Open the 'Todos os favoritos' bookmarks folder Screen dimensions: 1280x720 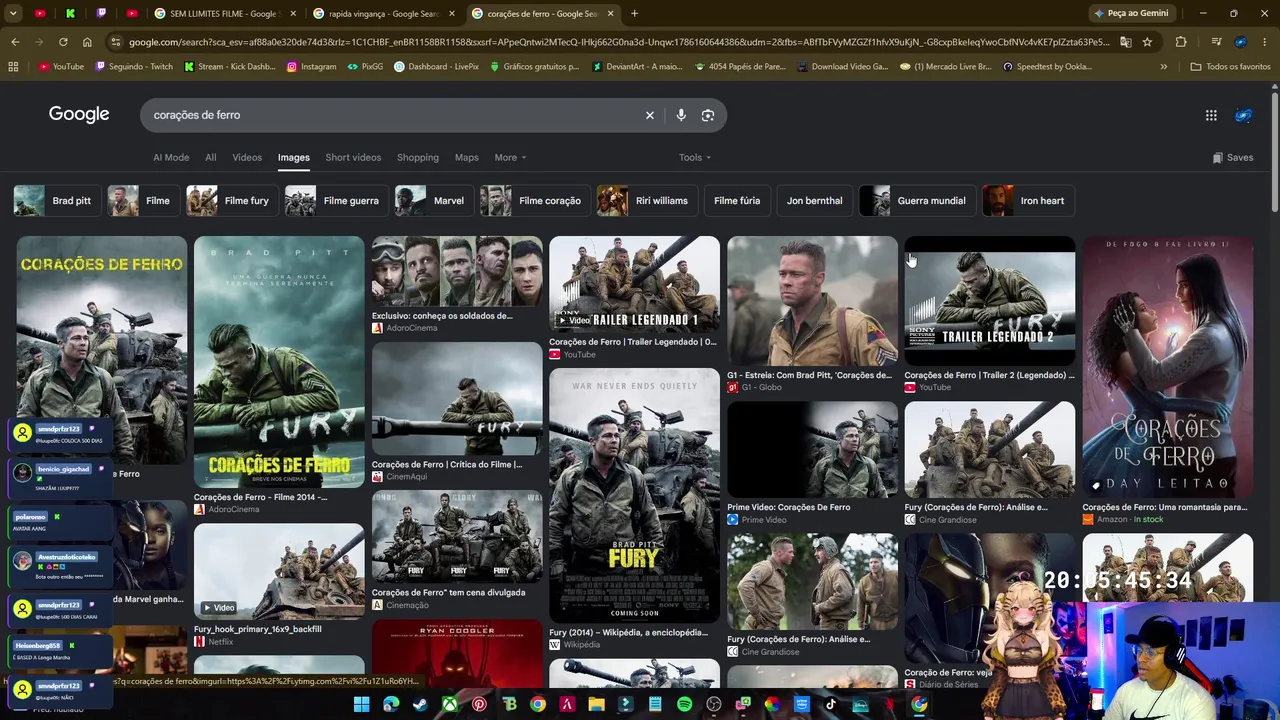click(1230, 67)
